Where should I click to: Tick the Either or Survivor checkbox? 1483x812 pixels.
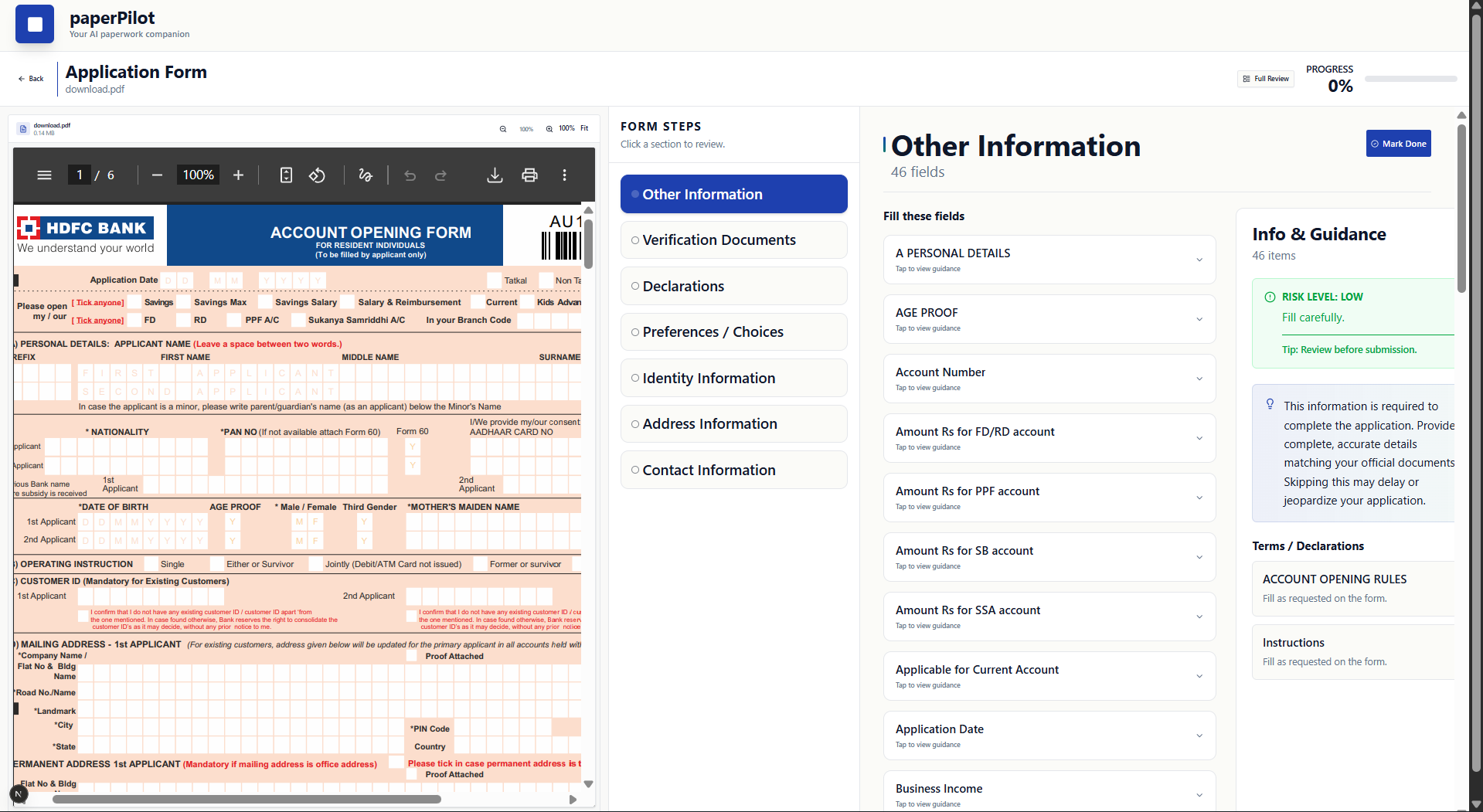tap(217, 564)
